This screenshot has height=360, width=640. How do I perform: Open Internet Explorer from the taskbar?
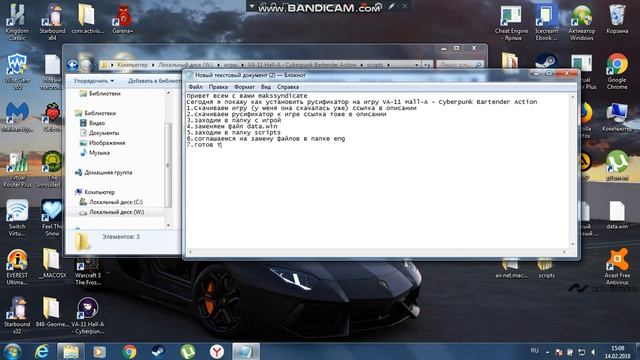pyautogui.click(x=42, y=352)
